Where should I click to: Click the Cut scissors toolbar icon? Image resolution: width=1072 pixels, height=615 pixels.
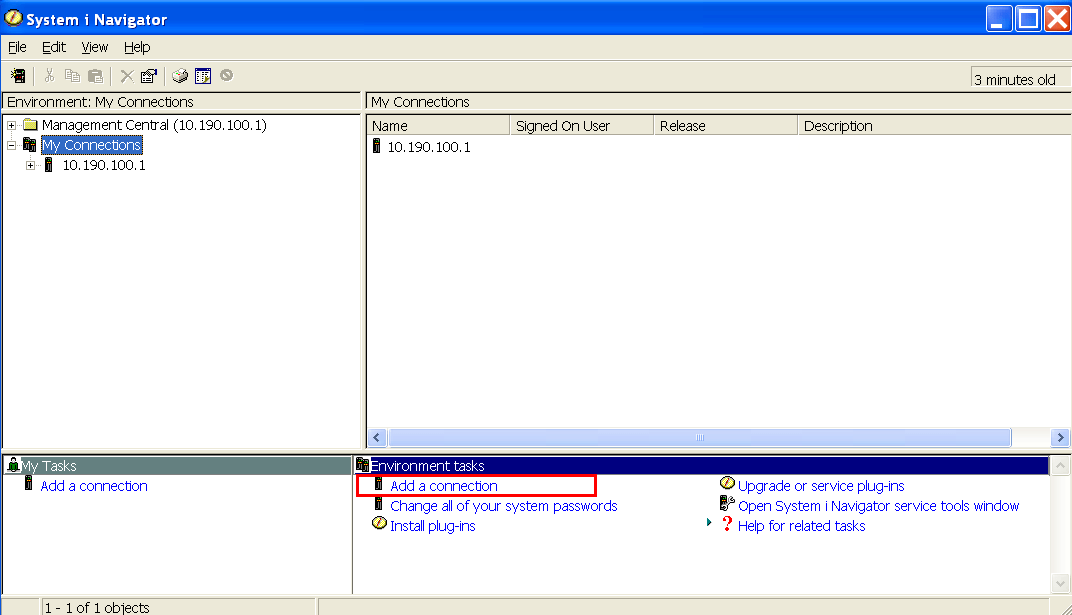[x=49, y=76]
